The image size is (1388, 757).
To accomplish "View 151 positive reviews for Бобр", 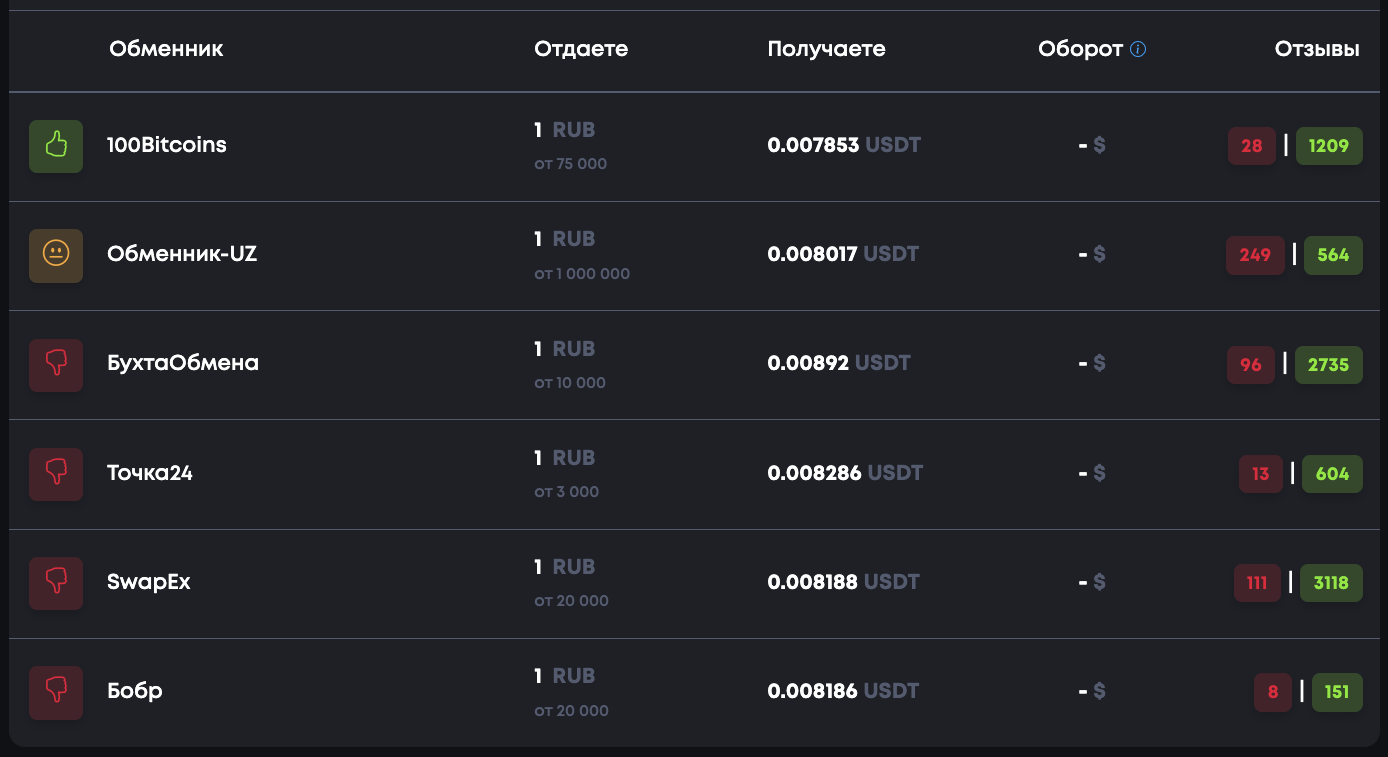I will click(x=1337, y=692).
